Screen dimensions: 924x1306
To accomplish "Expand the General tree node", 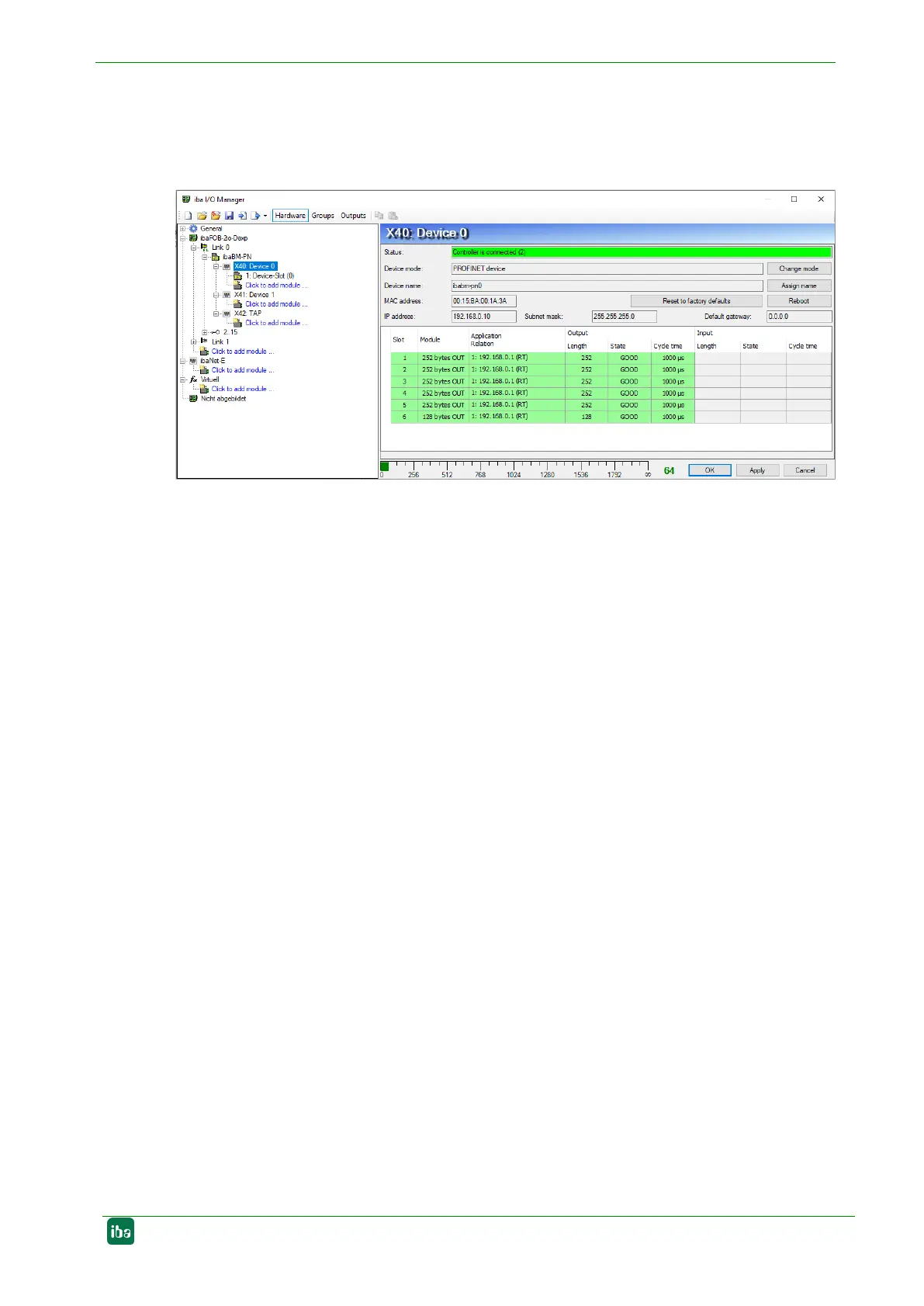I will (x=183, y=229).
